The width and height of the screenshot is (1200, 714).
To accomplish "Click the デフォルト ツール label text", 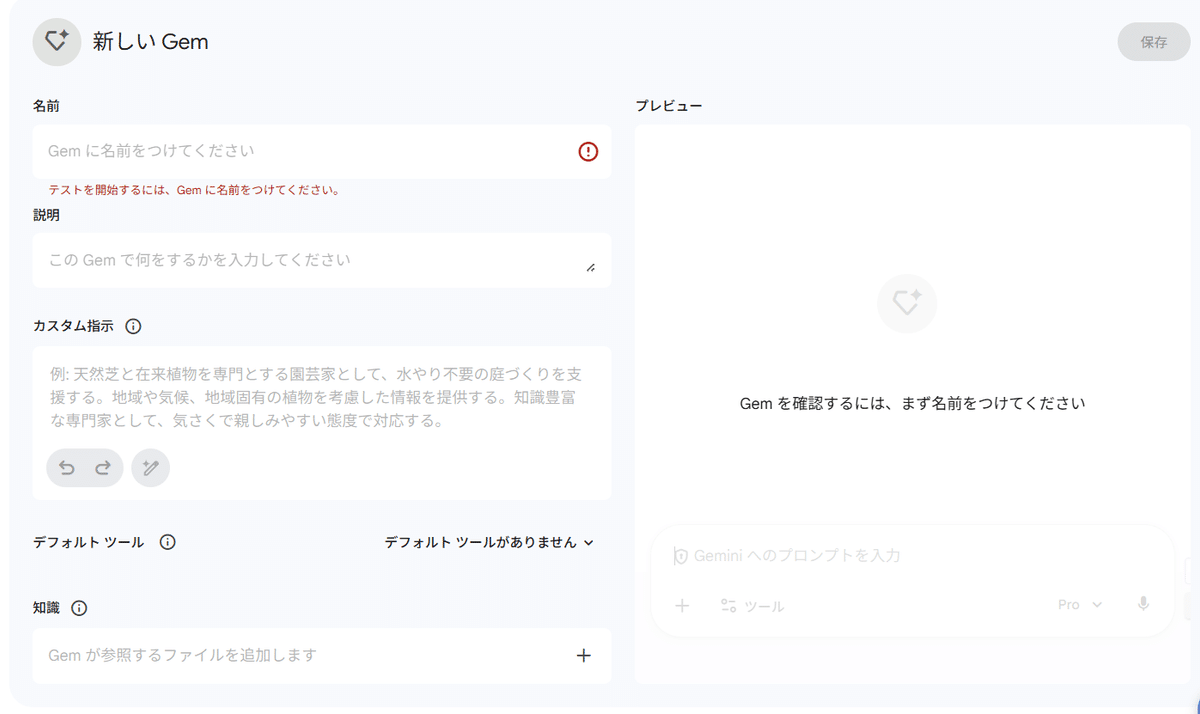I will [x=88, y=542].
